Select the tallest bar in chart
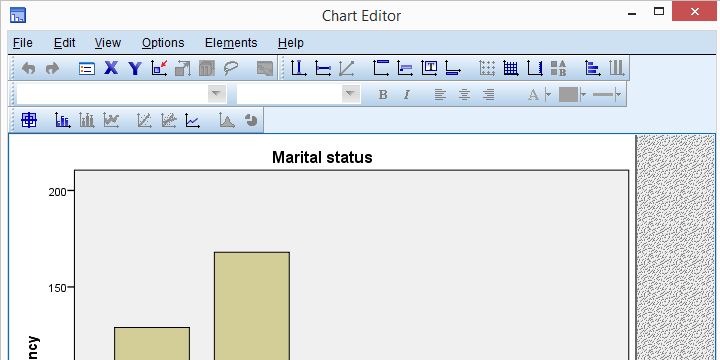720x360 pixels. tap(252, 306)
